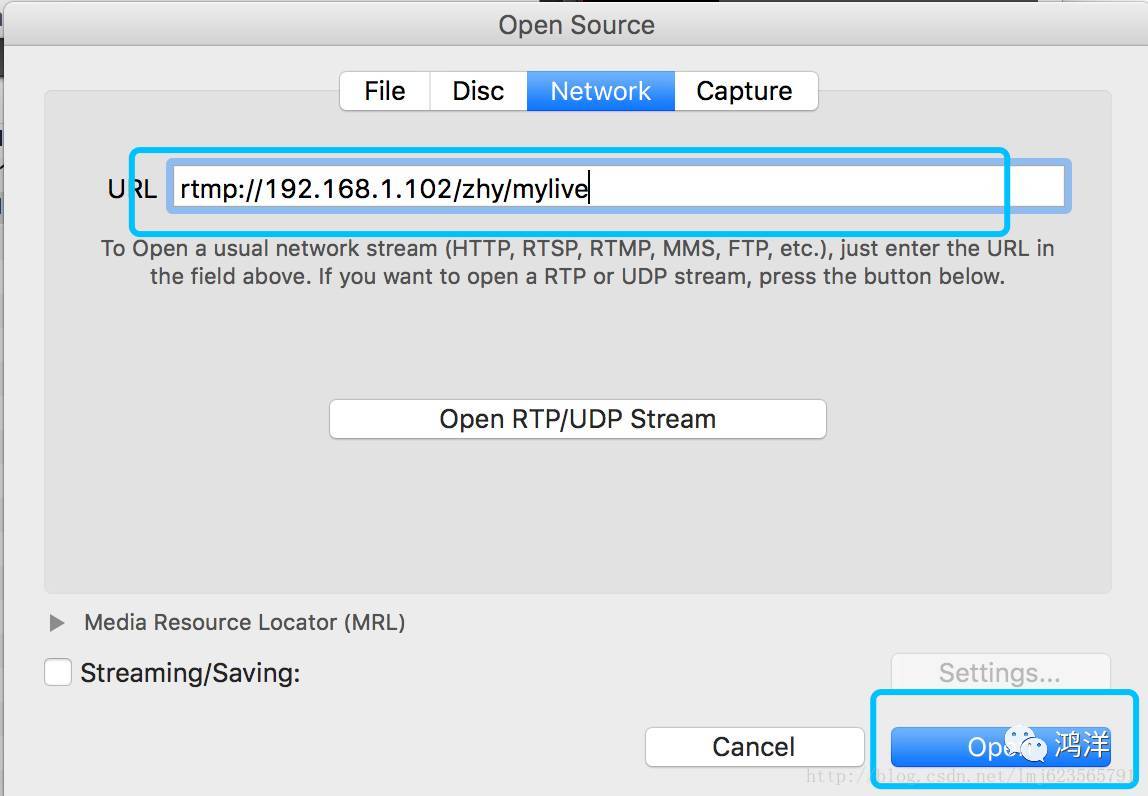Select the Network tab
The width and height of the screenshot is (1148, 796).
coord(600,91)
